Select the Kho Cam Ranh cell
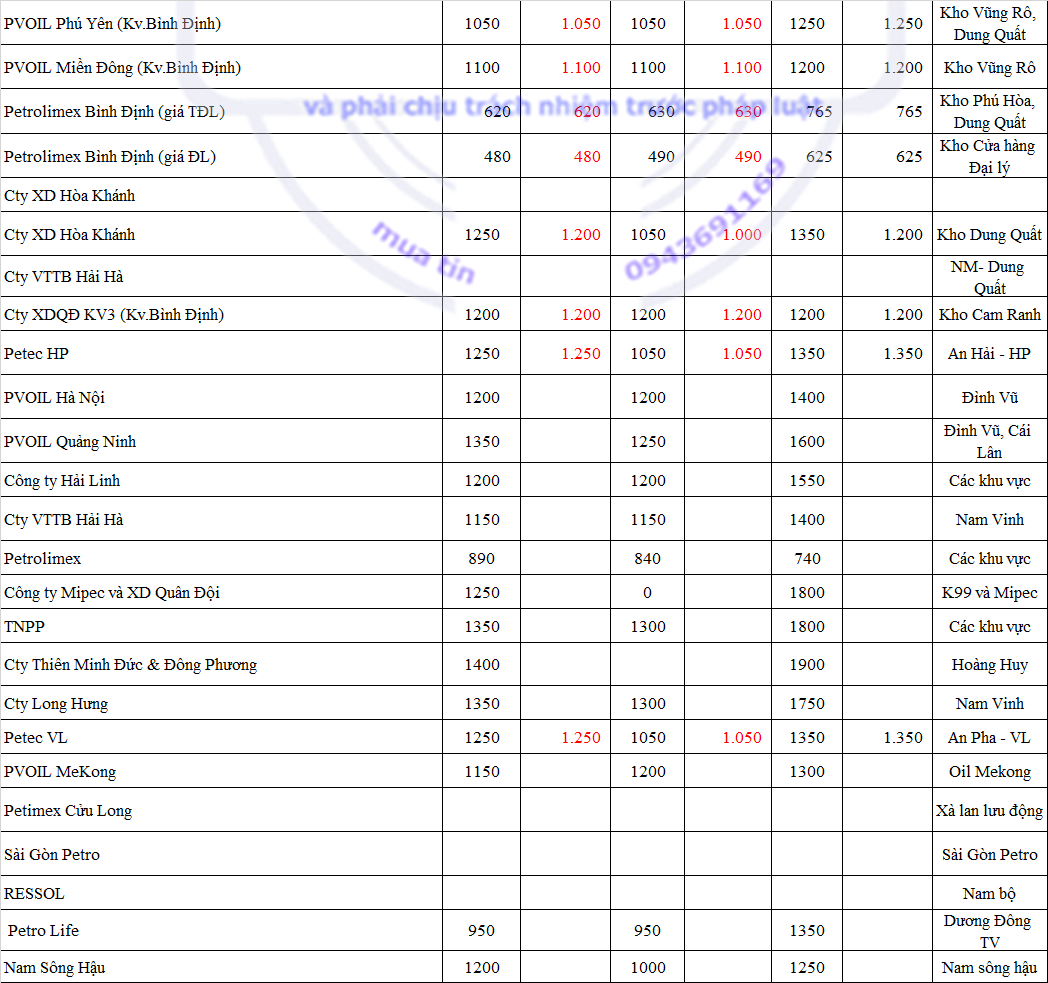 click(989, 314)
